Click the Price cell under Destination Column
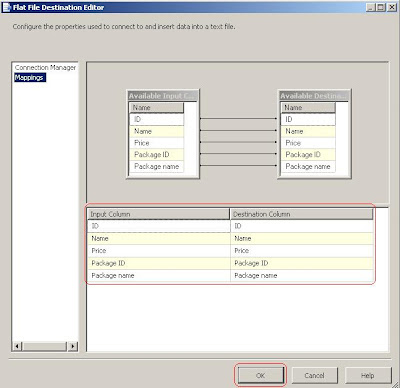Image resolution: width=400 pixels, height=388 pixels. 302,251
